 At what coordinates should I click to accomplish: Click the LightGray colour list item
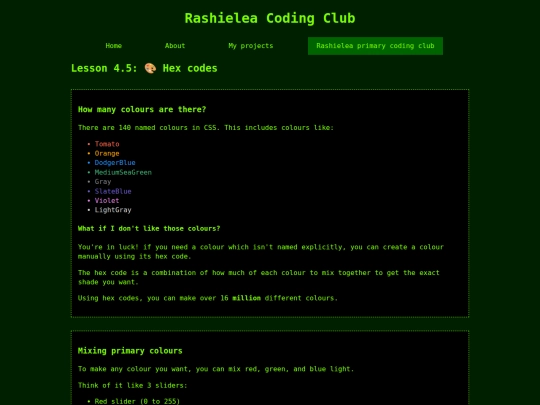coord(113,210)
